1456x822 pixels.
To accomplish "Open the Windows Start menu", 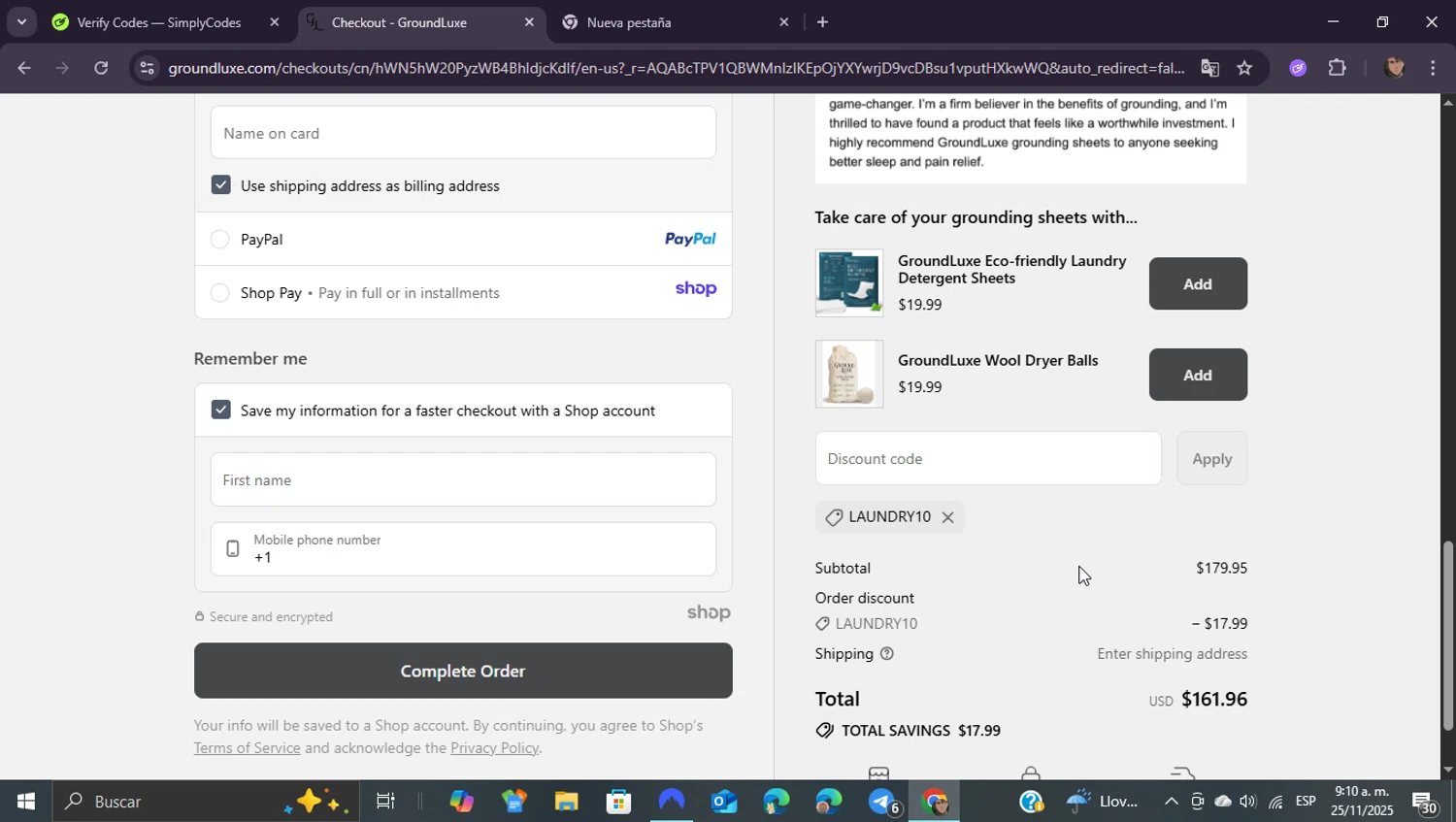I will pos(25,802).
